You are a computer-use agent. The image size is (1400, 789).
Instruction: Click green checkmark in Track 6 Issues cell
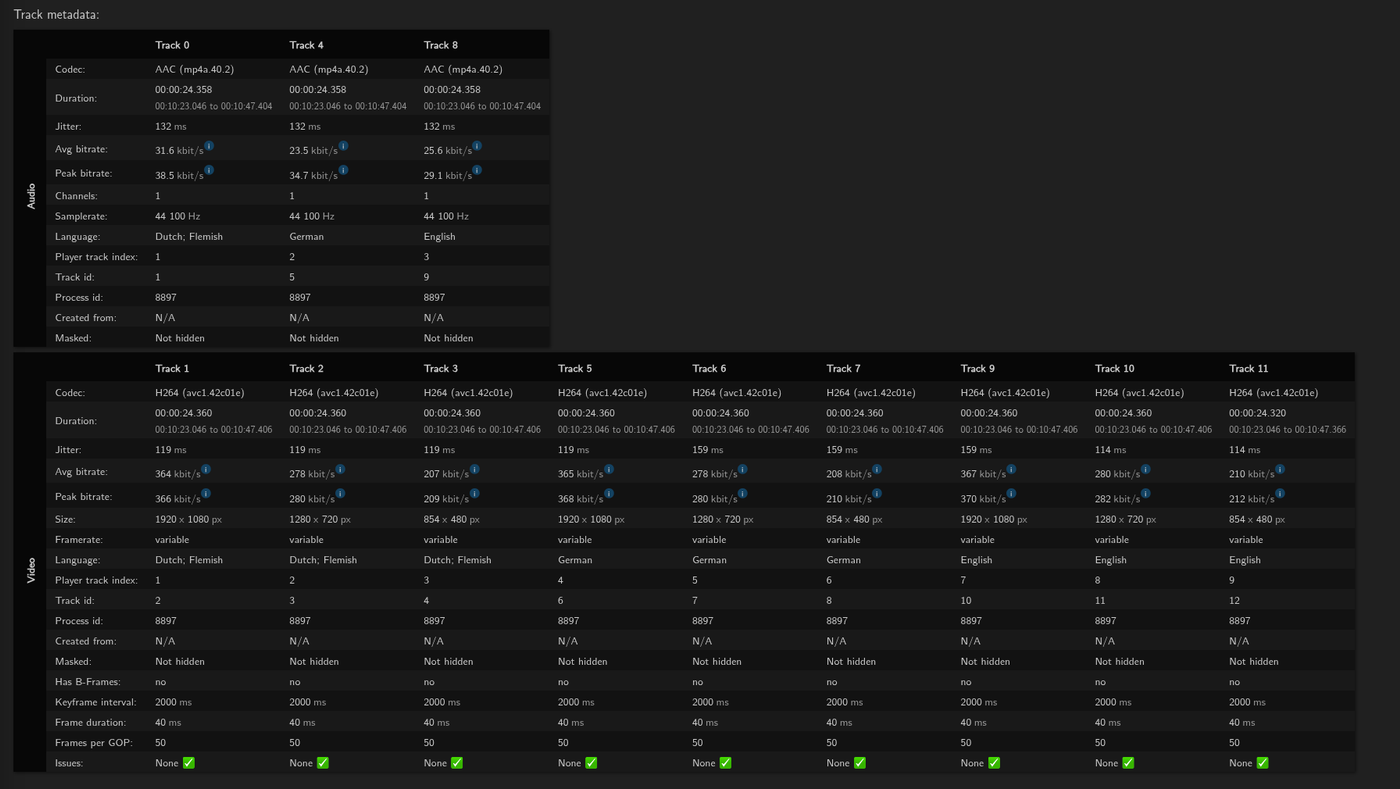725,763
